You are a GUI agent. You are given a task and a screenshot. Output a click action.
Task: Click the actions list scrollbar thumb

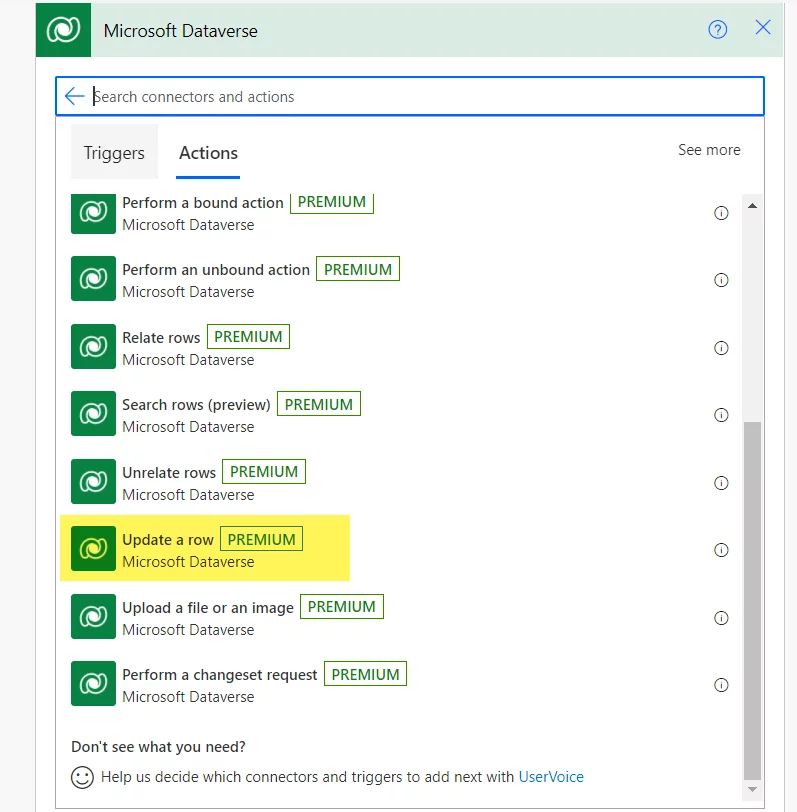pyautogui.click(x=752, y=601)
